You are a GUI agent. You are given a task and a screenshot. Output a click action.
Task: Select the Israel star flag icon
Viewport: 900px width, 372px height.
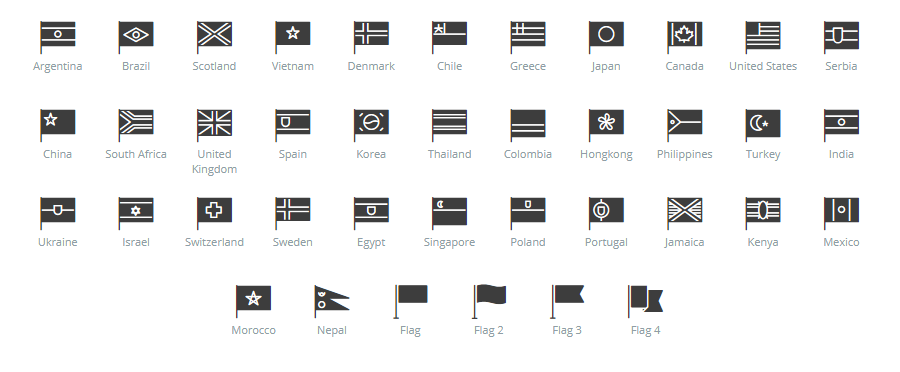tap(136, 213)
